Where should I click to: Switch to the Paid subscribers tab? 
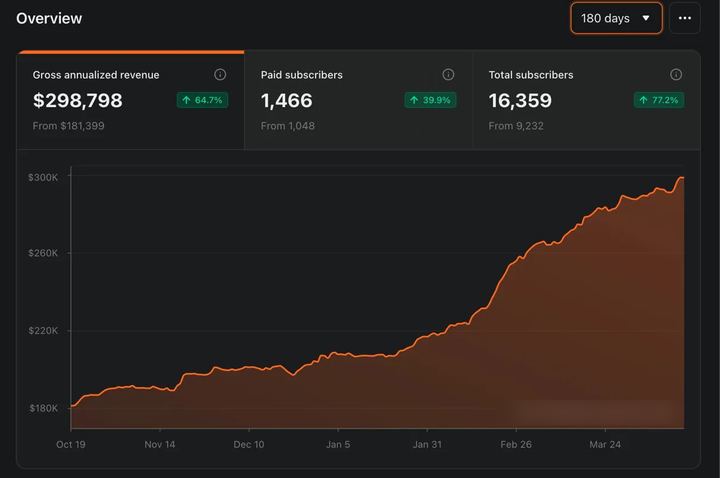(x=358, y=100)
